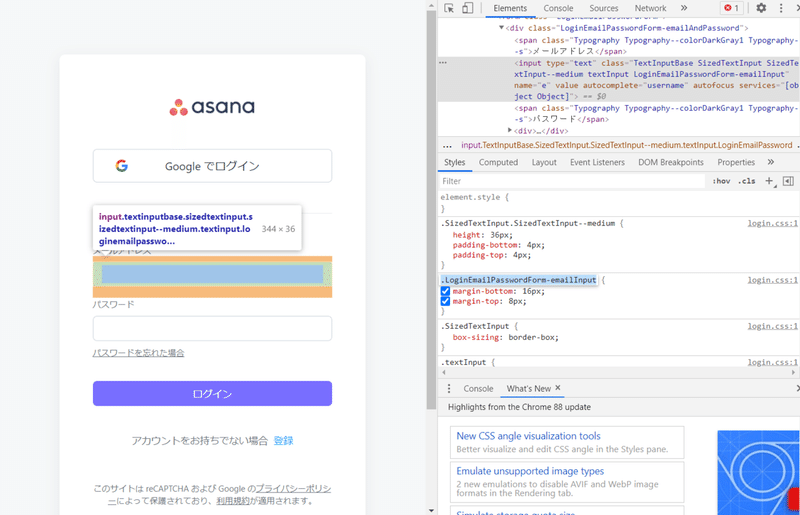The height and width of the screenshot is (515, 800).
Task: Click the input breadcrumb in DOM path
Action: (627, 145)
